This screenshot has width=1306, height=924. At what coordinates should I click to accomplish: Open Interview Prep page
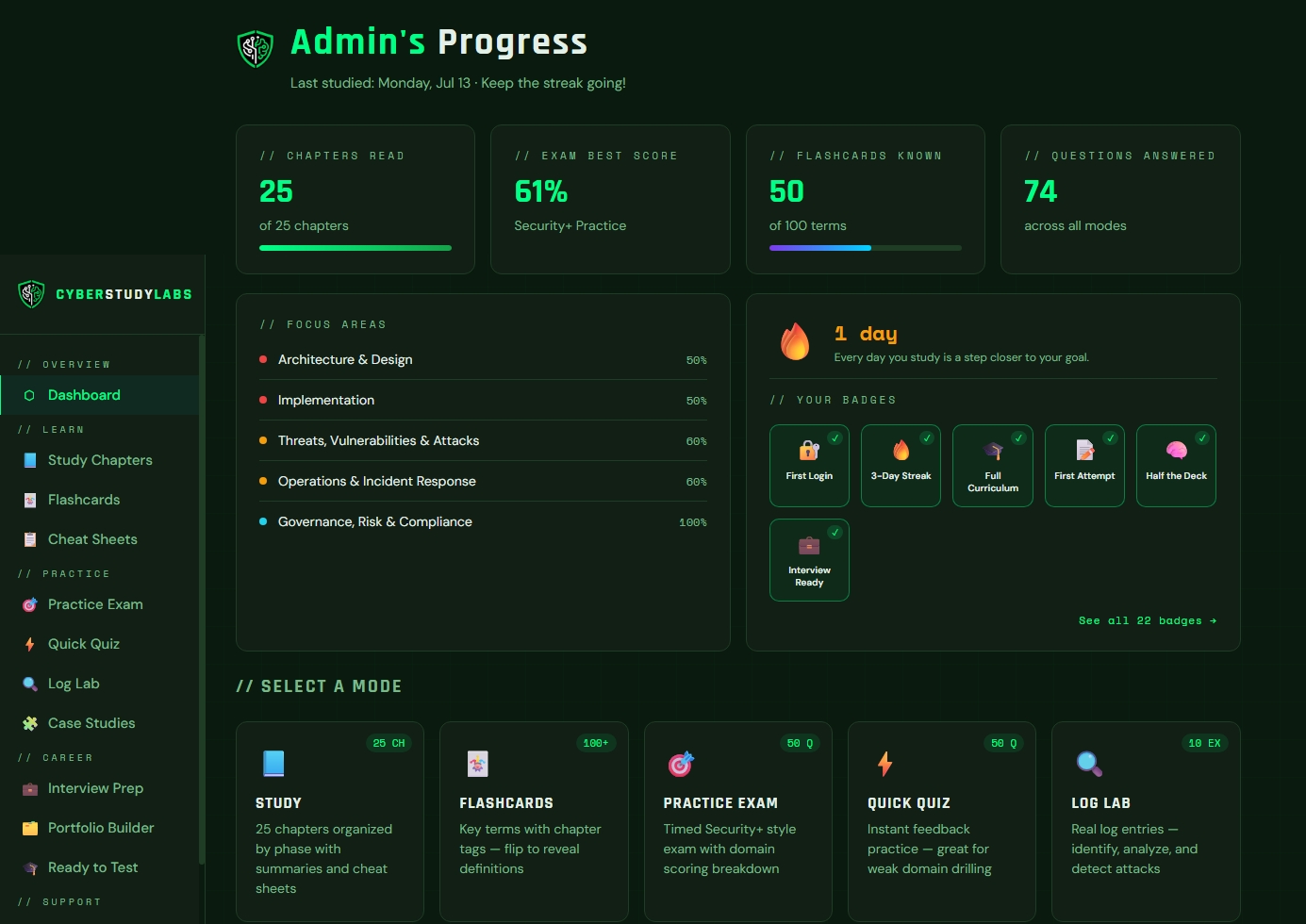(99, 788)
